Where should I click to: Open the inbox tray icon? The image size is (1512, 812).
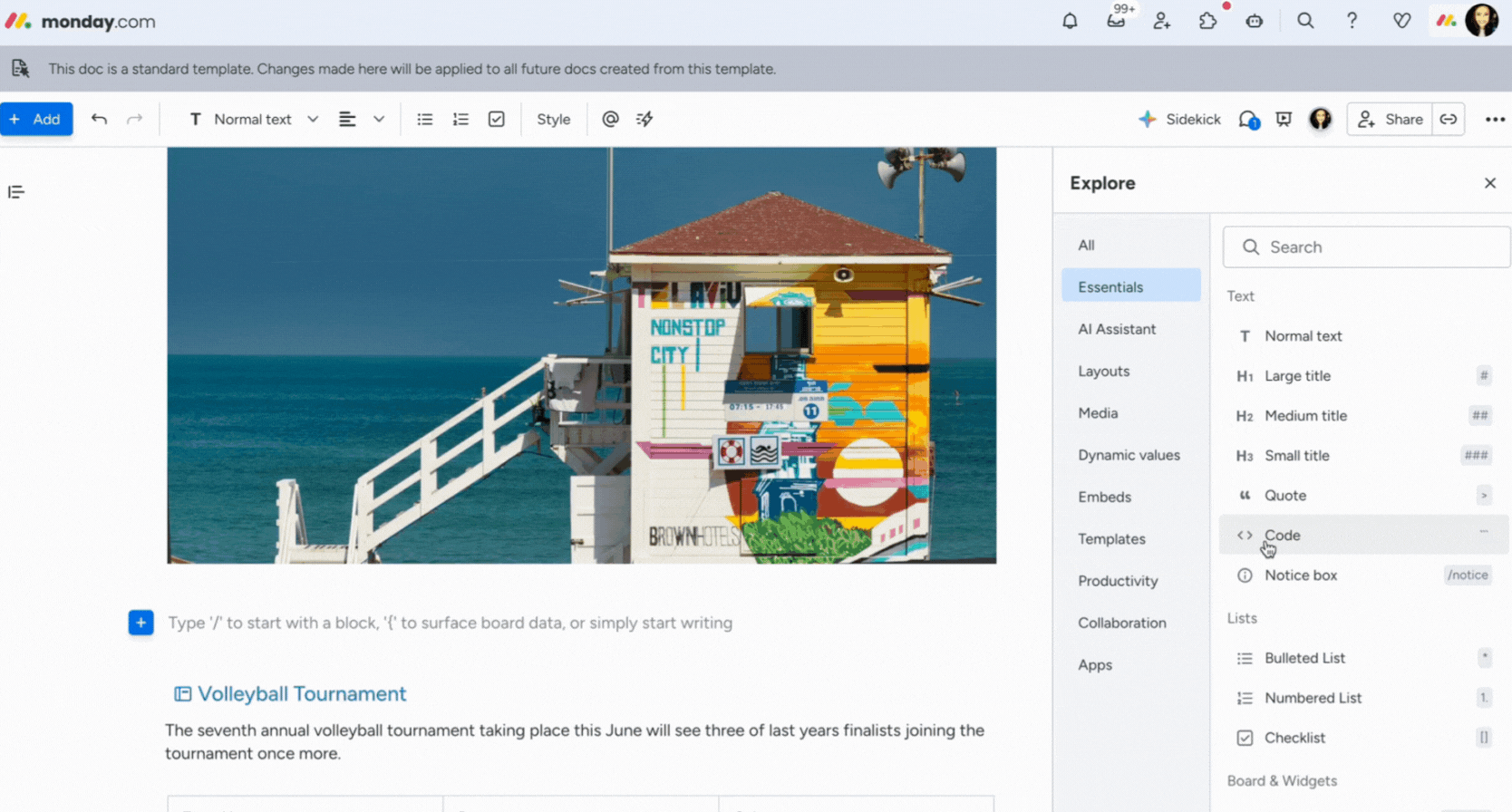click(x=1116, y=21)
